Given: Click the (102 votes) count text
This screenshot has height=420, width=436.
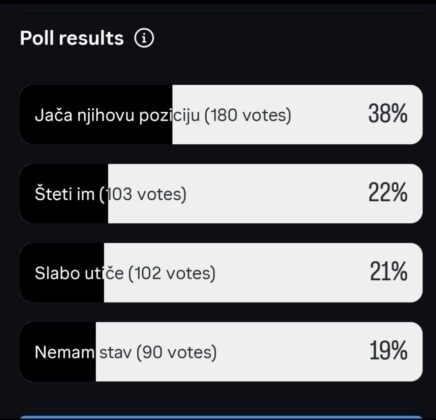Looking at the screenshot, I should coord(172,273).
